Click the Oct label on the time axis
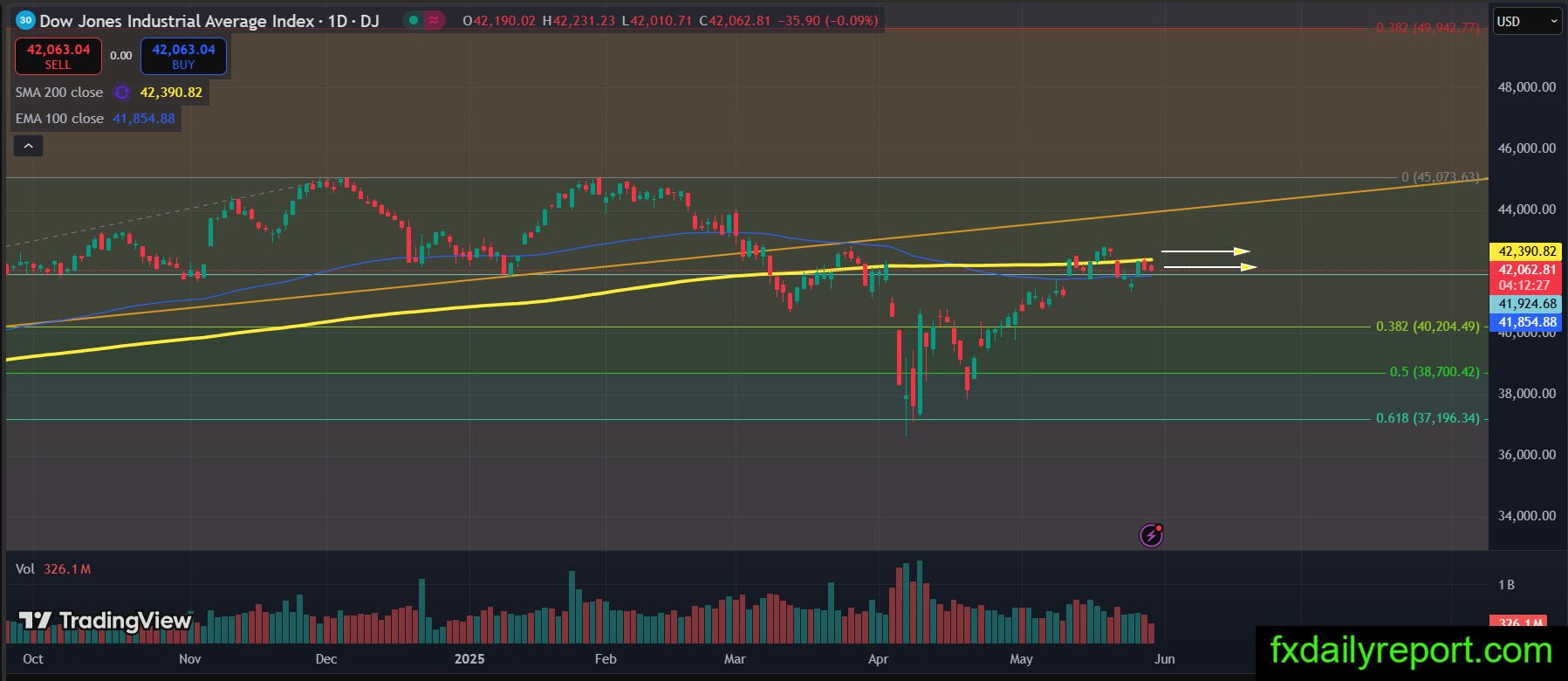Screen dimensions: 1568x681 (33, 659)
